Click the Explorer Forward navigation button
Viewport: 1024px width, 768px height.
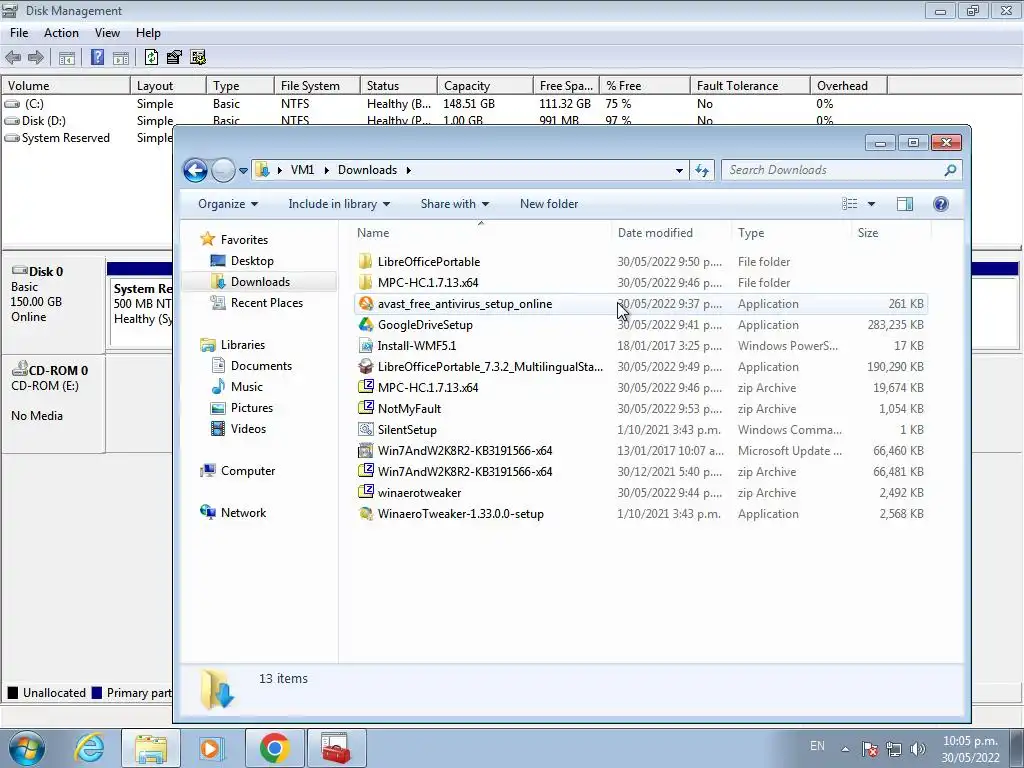(x=223, y=170)
